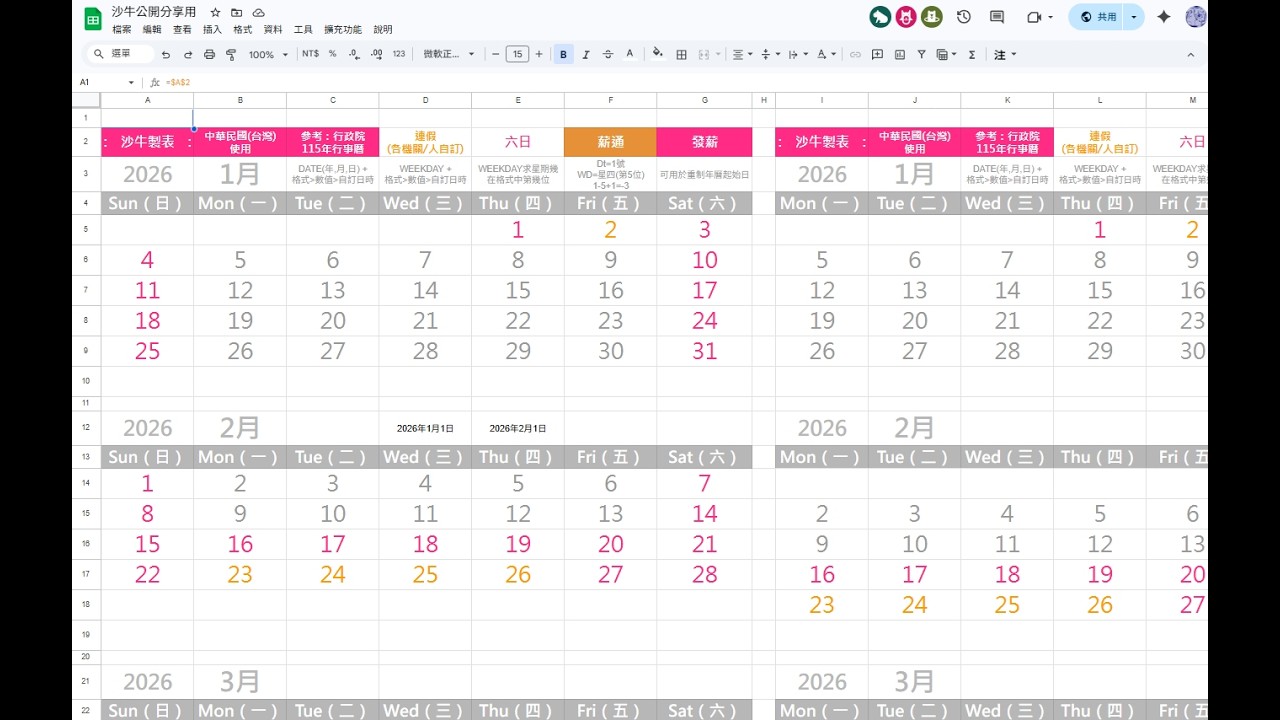Start a Meet video call

(x=1034, y=17)
